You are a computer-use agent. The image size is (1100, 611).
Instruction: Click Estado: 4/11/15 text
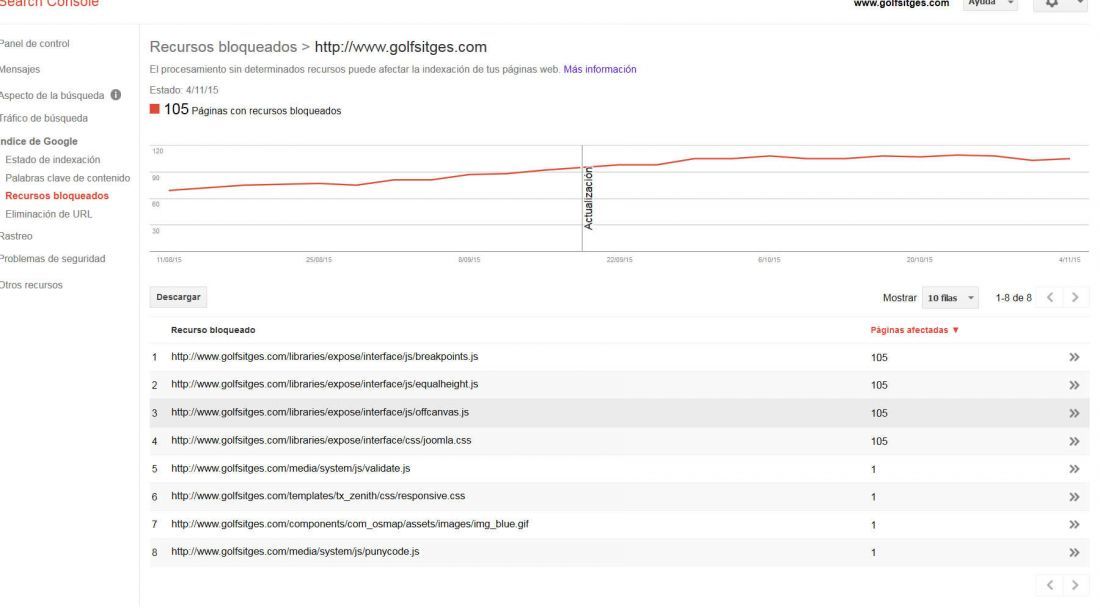[184, 90]
